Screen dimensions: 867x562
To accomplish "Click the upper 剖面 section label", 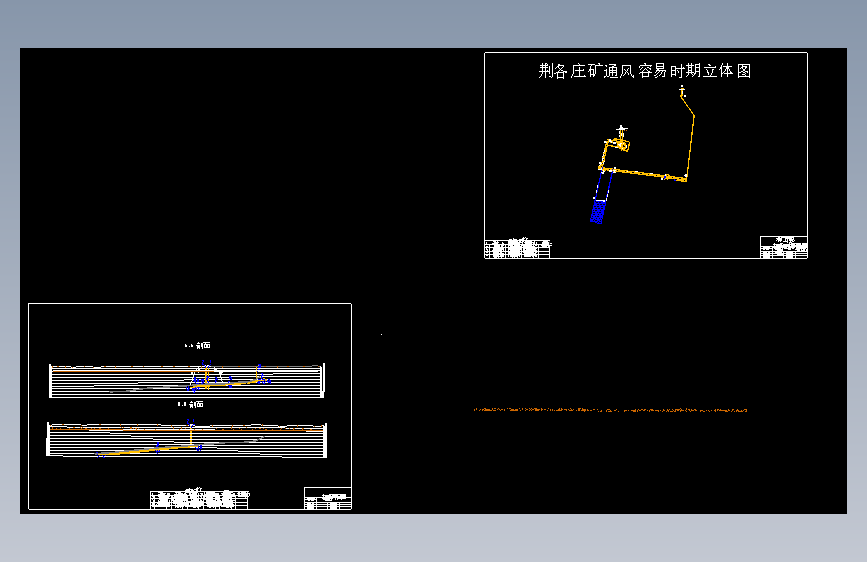I will point(197,346).
